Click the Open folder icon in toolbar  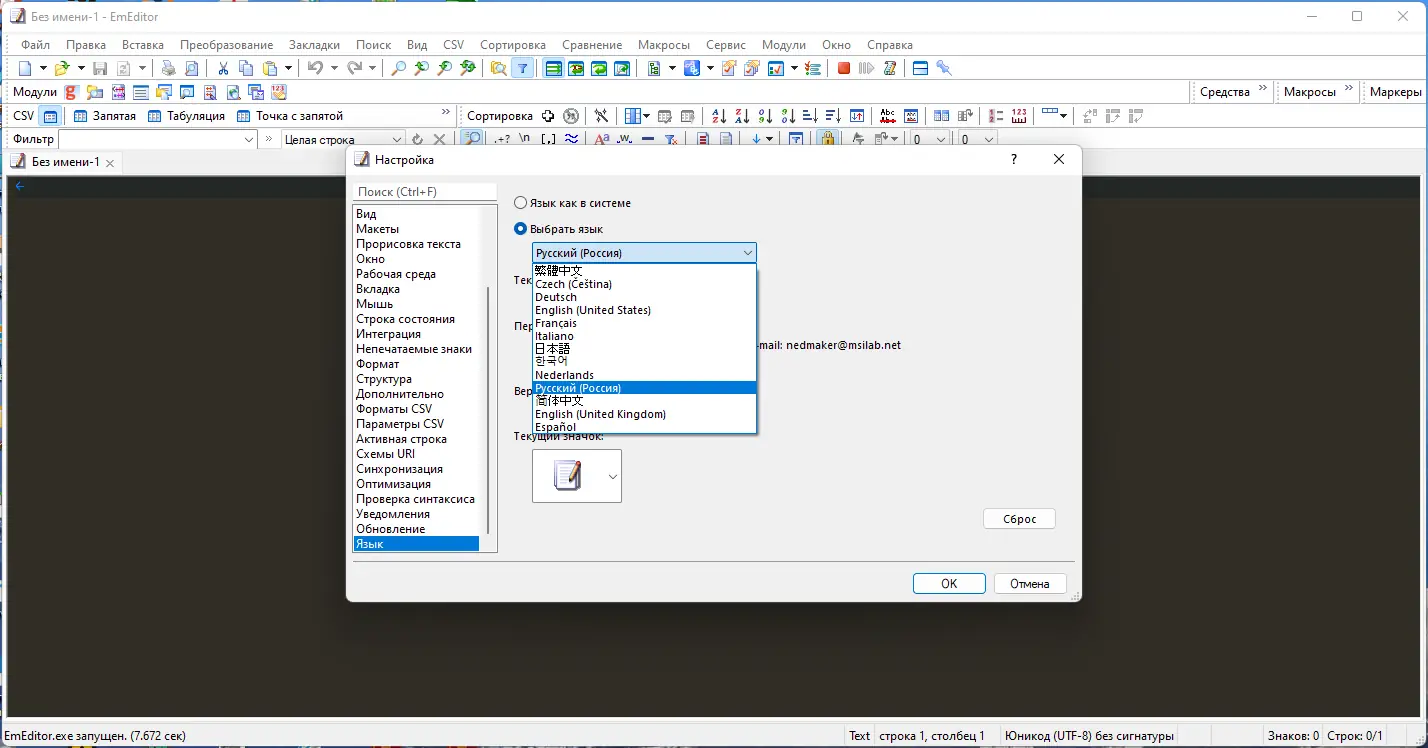tap(62, 68)
